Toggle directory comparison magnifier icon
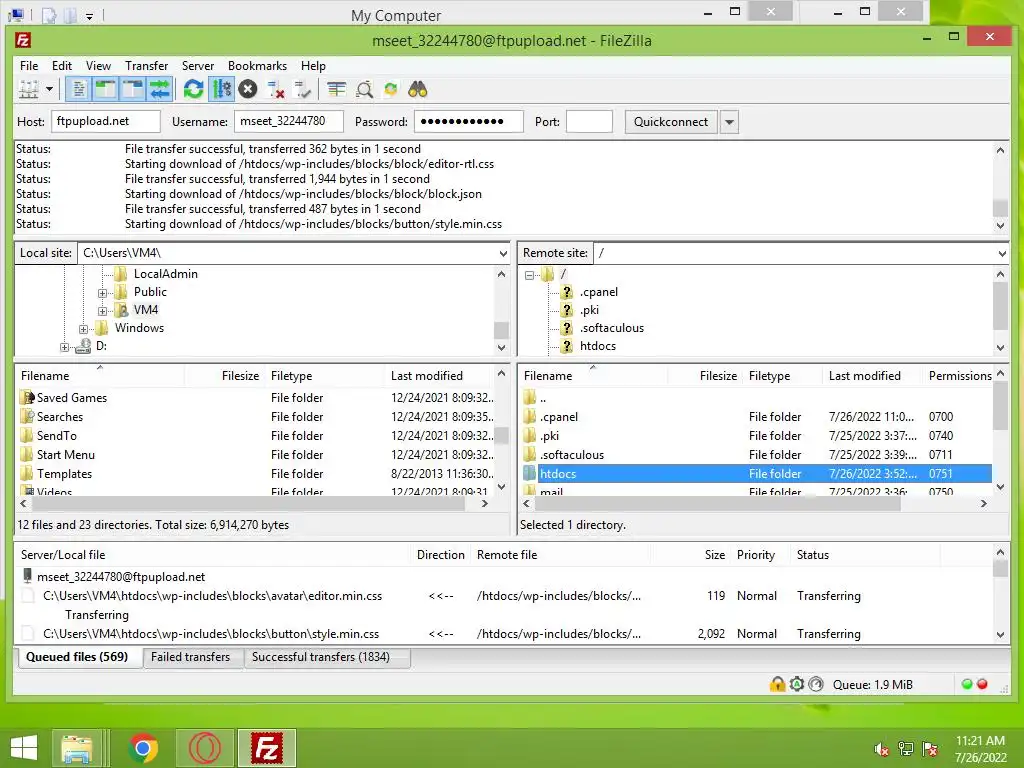The image size is (1024, 768). pyautogui.click(x=364, y=89)
